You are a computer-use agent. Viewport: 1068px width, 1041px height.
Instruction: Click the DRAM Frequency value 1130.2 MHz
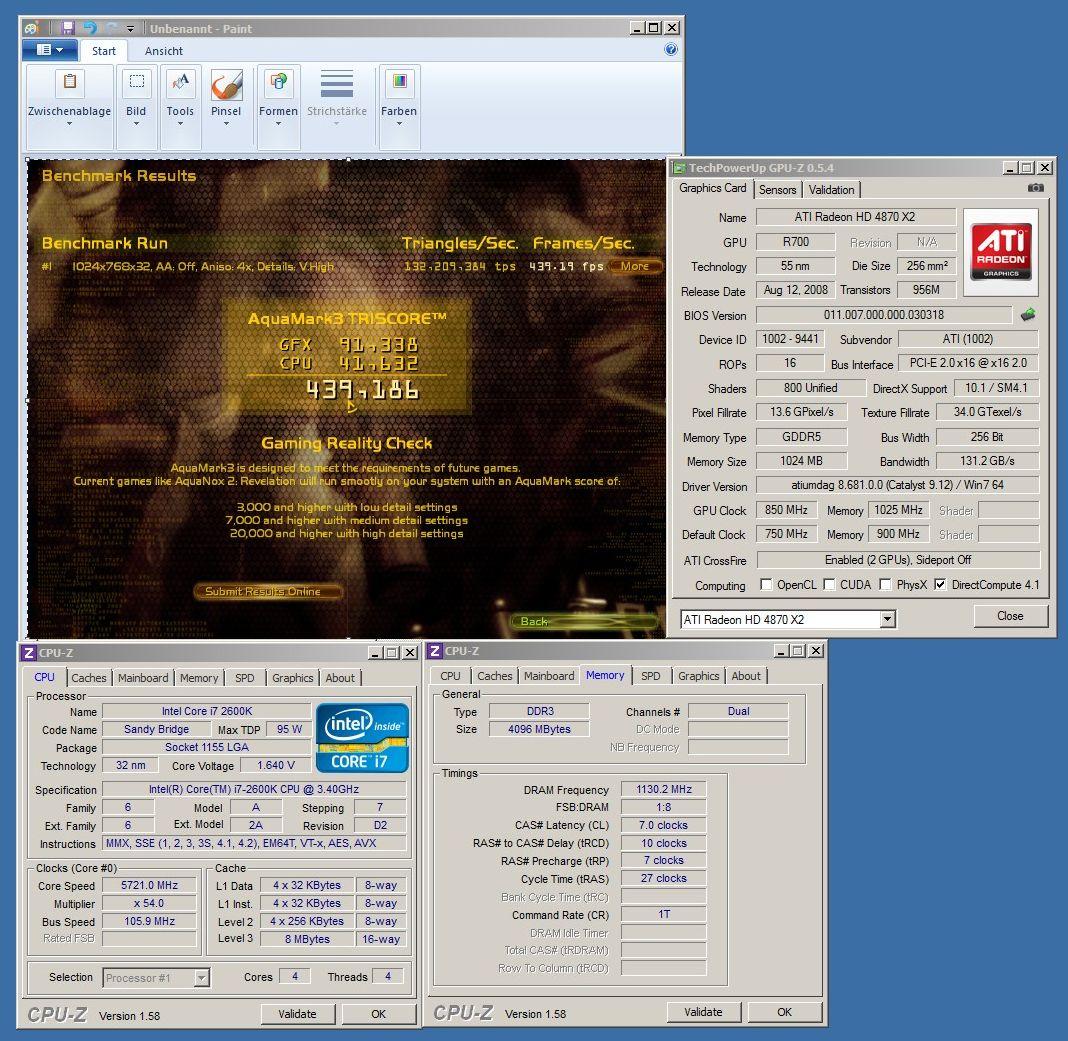[x=663, y=789]
